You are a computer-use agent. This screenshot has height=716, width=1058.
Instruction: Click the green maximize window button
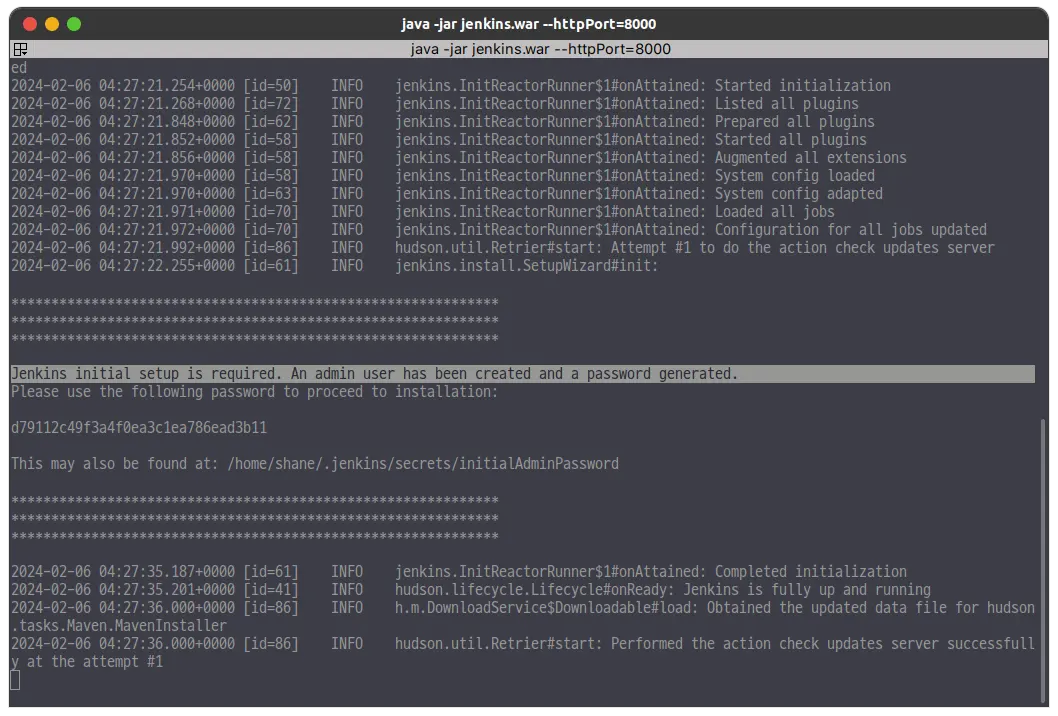pos(74,24)
